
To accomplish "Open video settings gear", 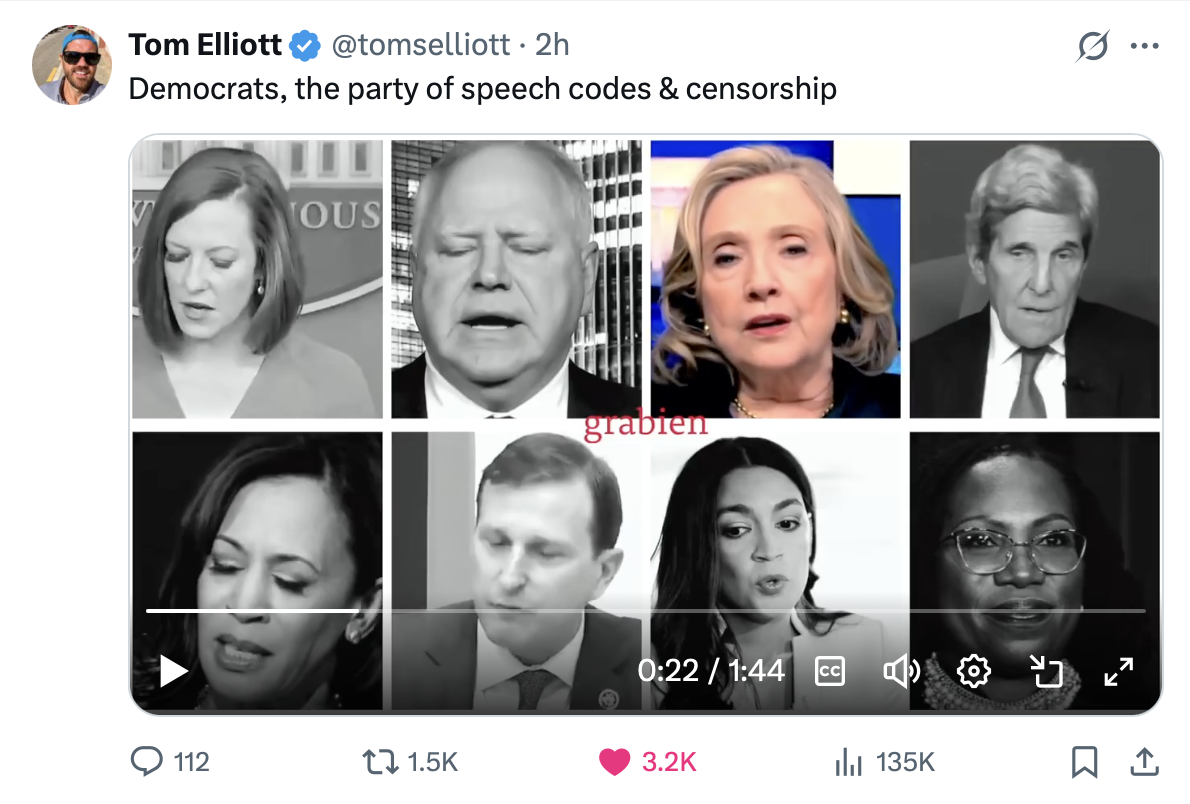I will [974, 671].
